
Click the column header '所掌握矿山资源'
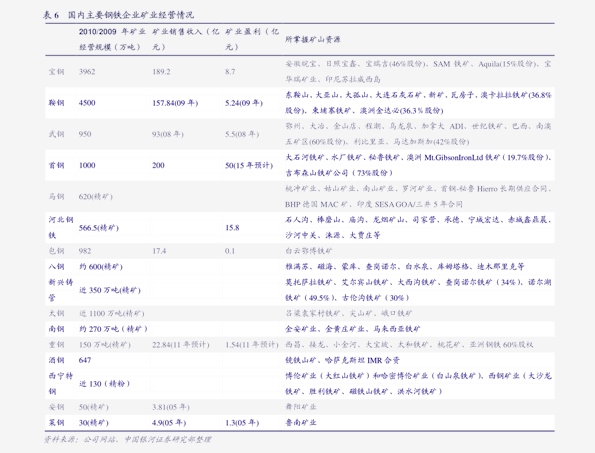[x=313, y=39]
